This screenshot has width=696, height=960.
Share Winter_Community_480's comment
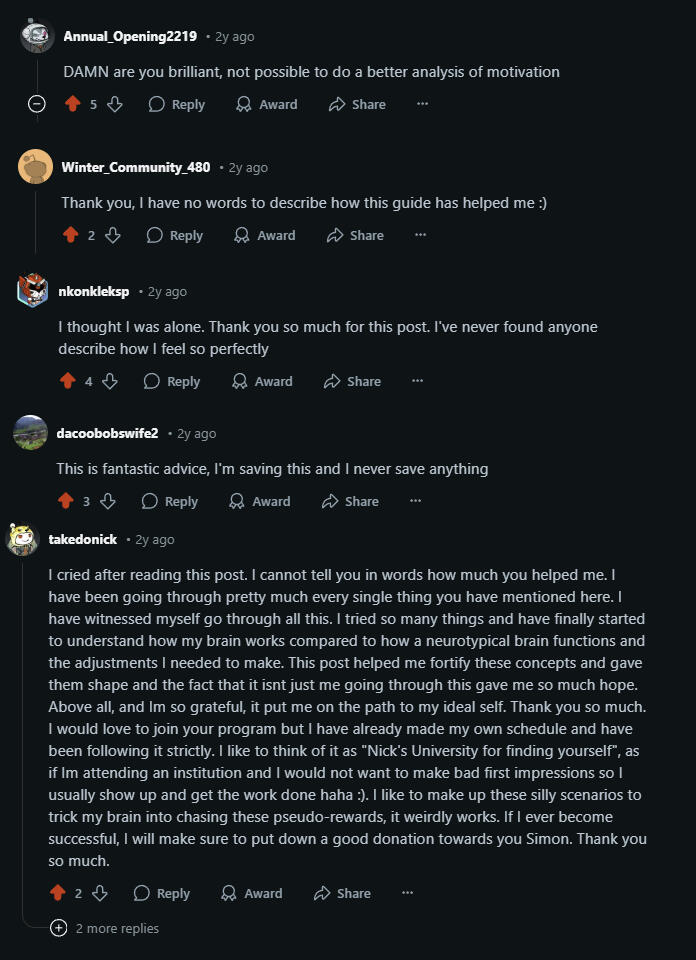coord(355,236)
